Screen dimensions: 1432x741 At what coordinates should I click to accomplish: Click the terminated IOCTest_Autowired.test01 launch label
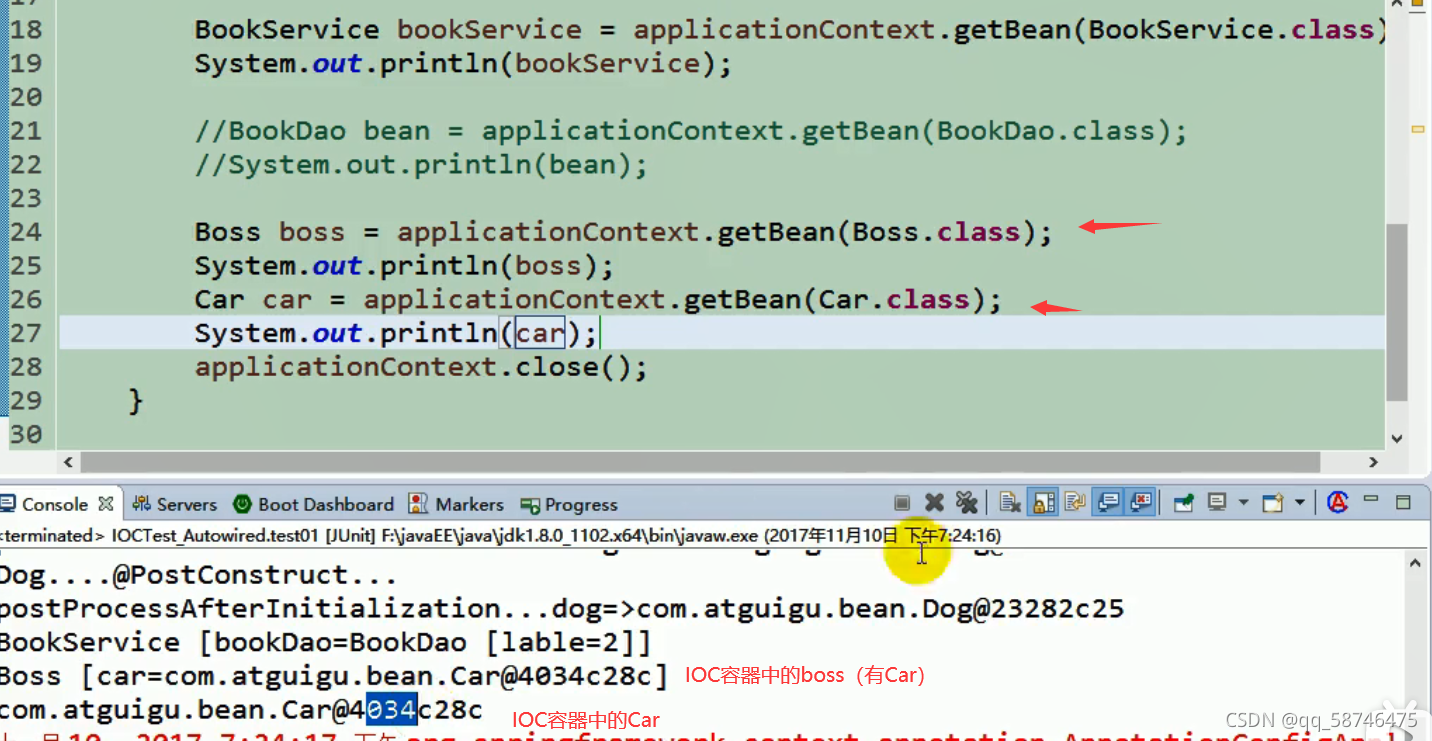(500, 536)
